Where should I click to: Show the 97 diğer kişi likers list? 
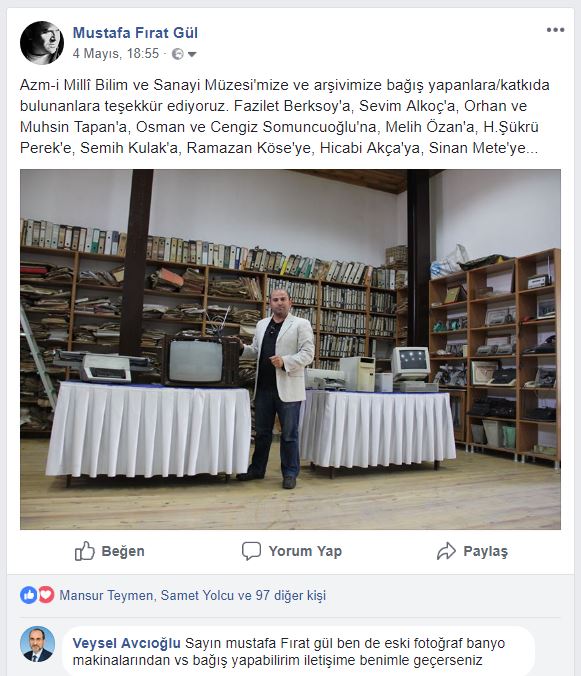290,595
